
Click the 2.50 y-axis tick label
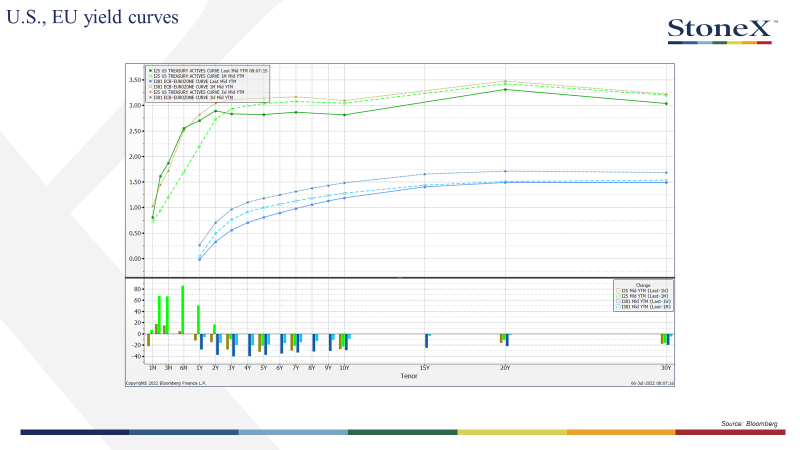[x=135, y=131]
